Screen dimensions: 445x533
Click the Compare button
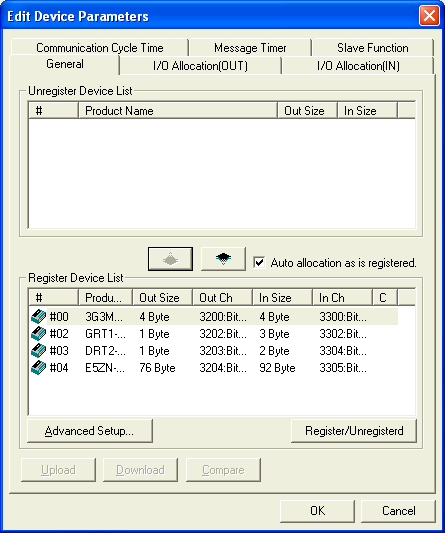(223, 470)
